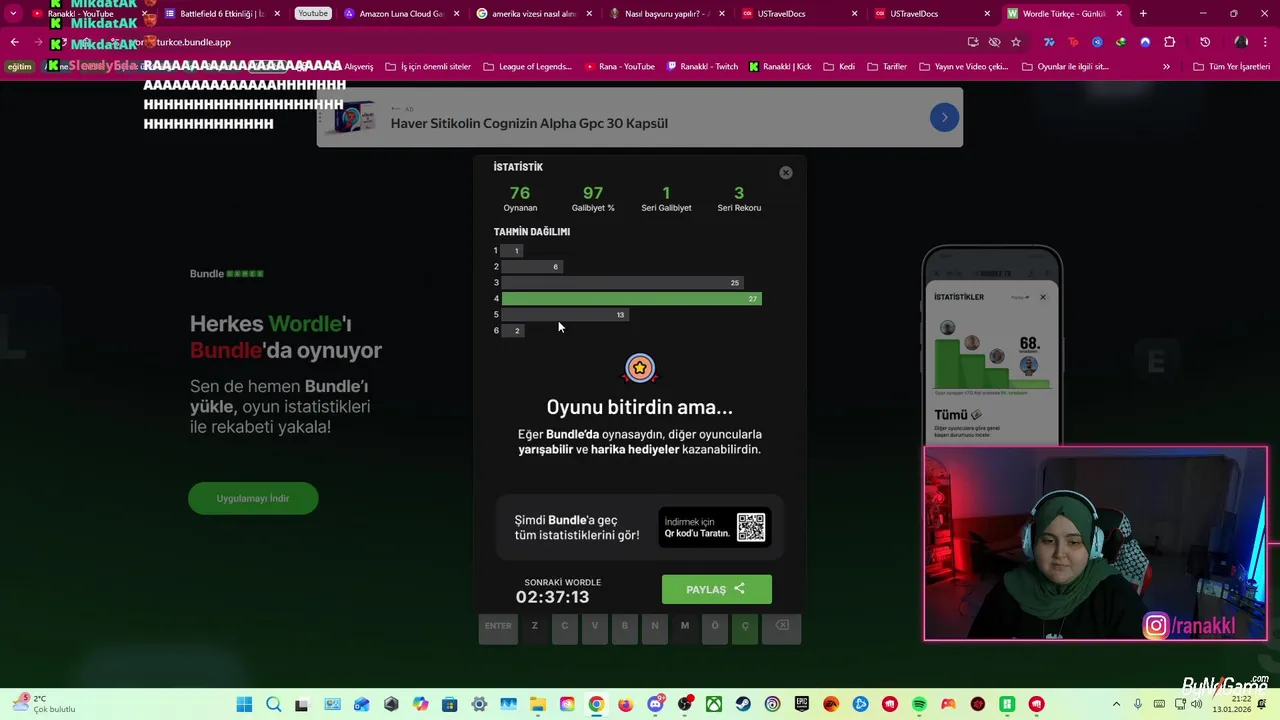Open a new browser tab with the plus button
This screenshot has width=1280, height=720.
point(1143,14)
